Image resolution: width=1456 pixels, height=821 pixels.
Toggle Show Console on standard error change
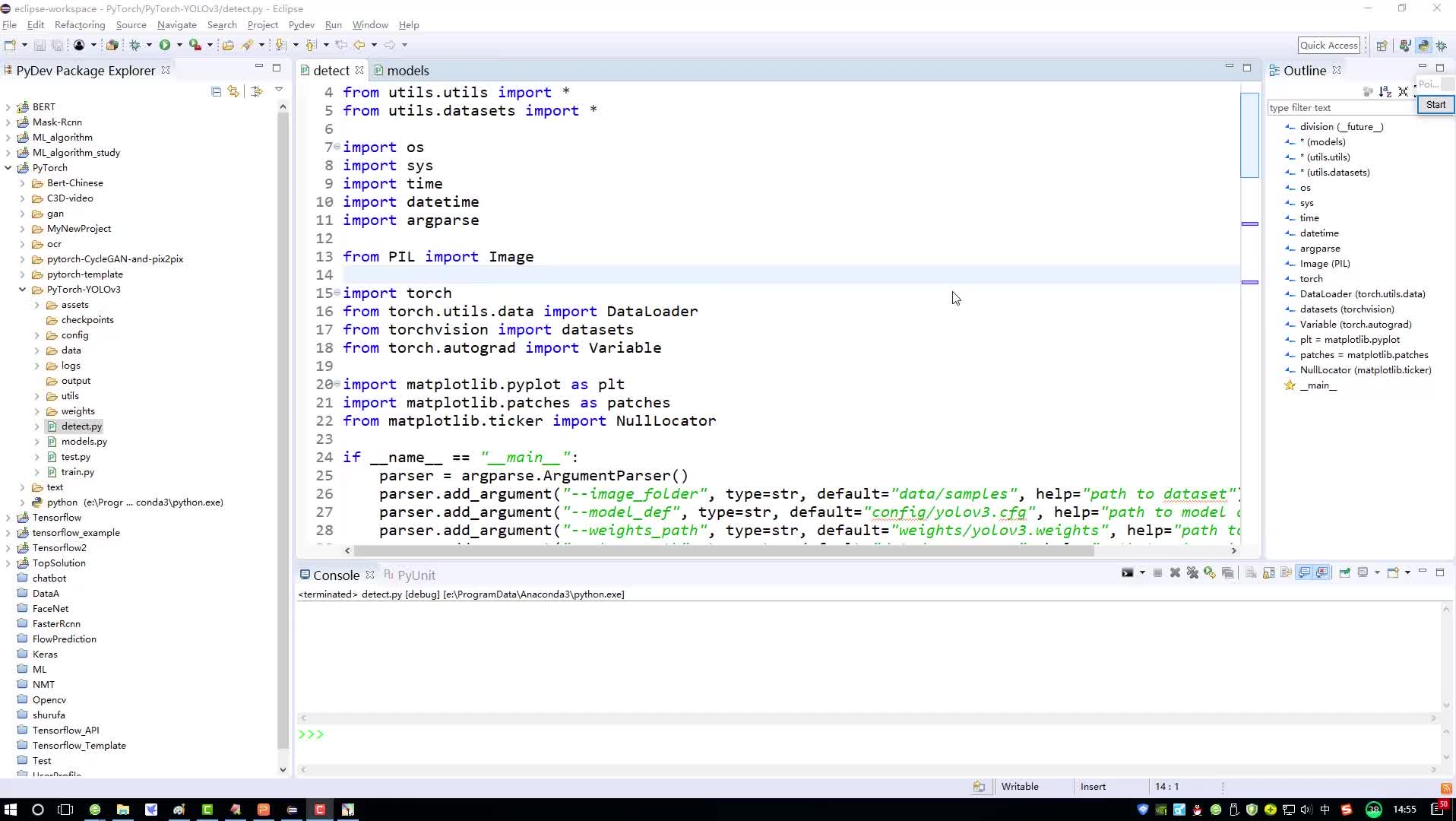tap(1322, 572)
